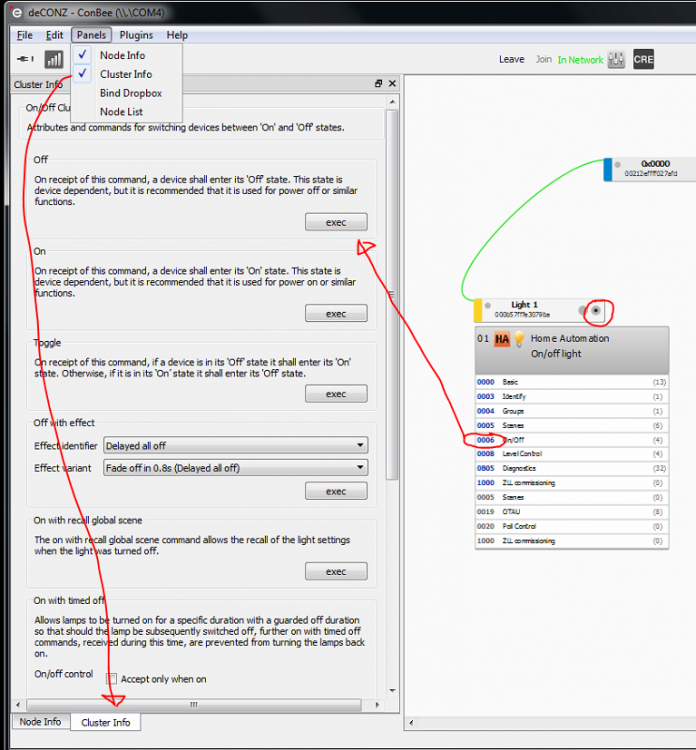Execute the Toggle command
The width and height of the screenshot is (696, 750).
coord(335,394)
